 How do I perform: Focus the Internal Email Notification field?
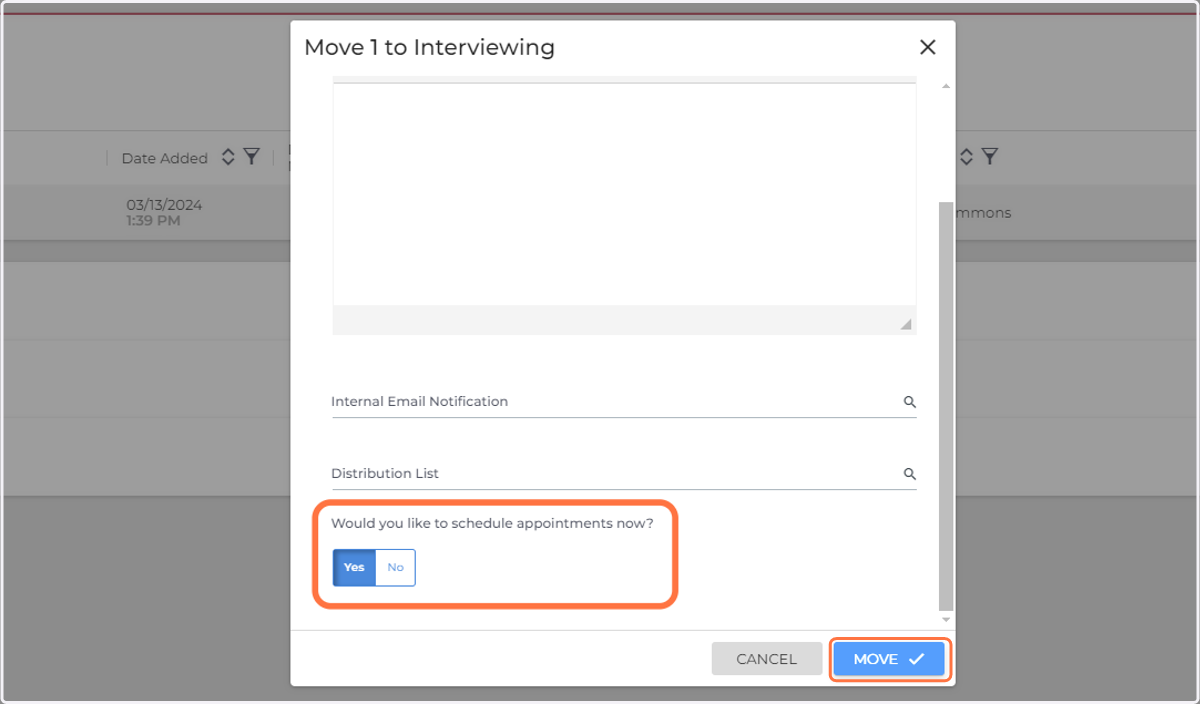click(x=624, y=402)
